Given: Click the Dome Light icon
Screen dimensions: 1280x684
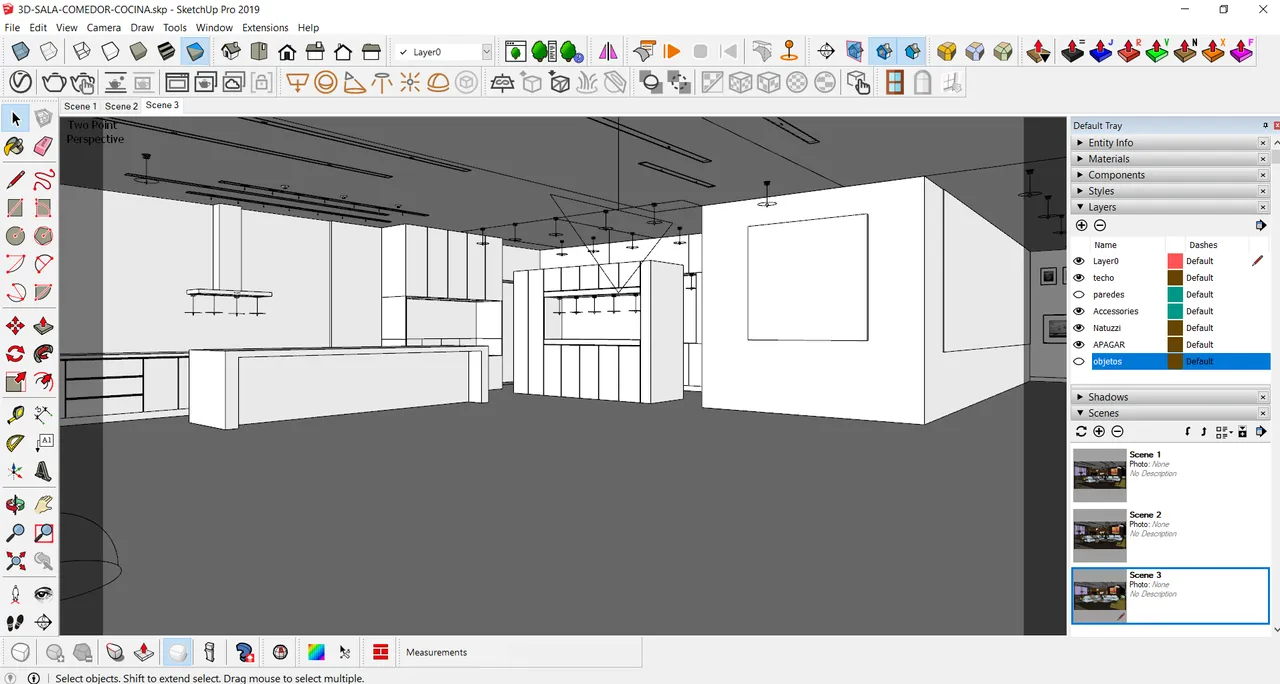Looking at the screenshot, I should 438,82.
